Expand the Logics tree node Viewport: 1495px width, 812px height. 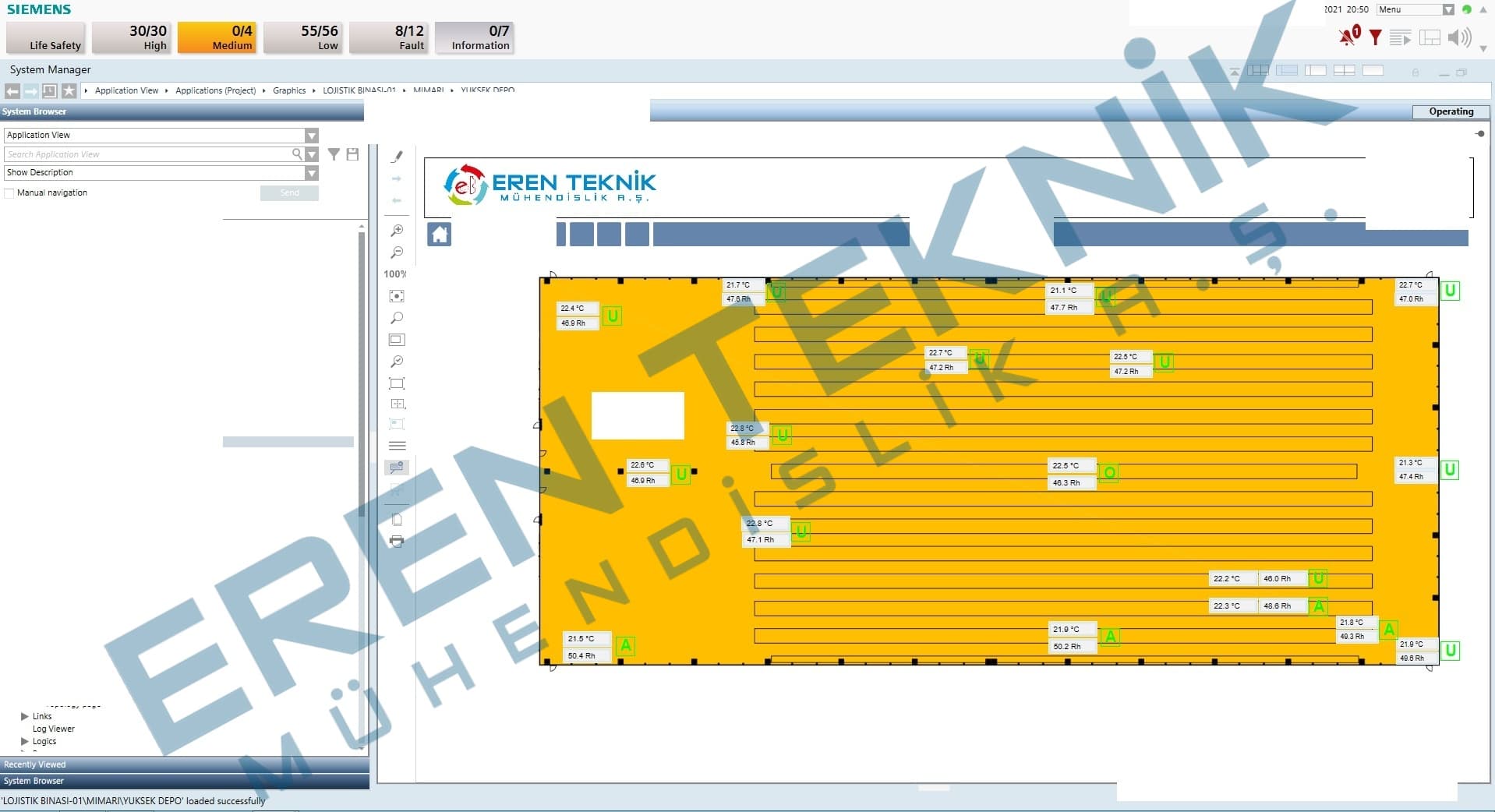25,741
